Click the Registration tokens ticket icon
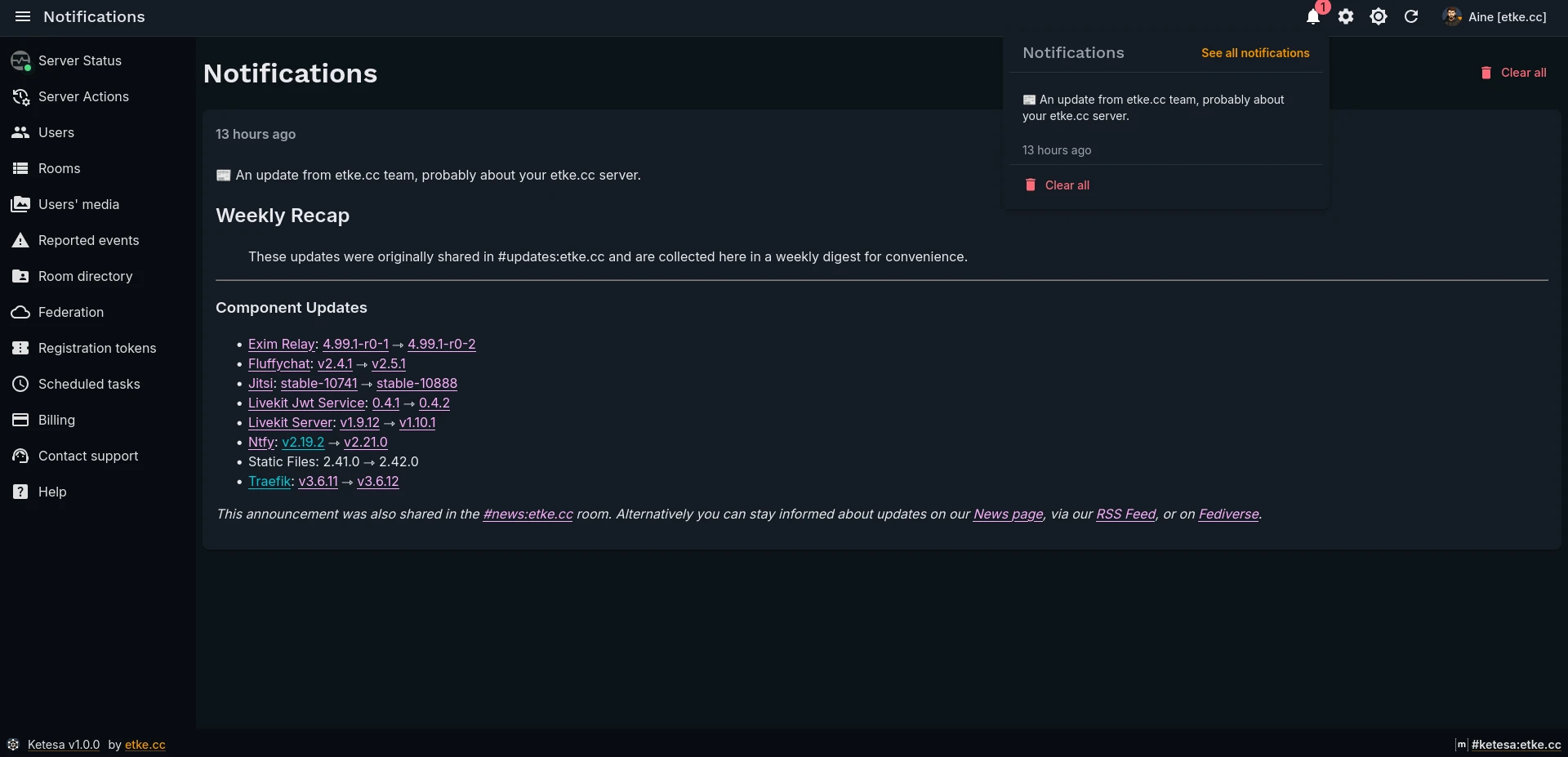 pyautogui.click(x=20, y=348)
